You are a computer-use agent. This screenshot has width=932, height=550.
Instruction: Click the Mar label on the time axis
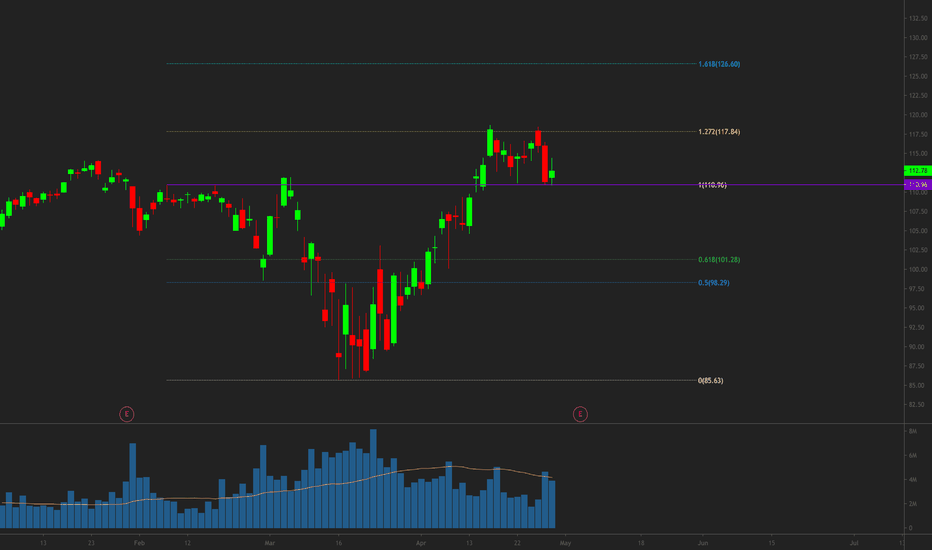click(270, 543)
